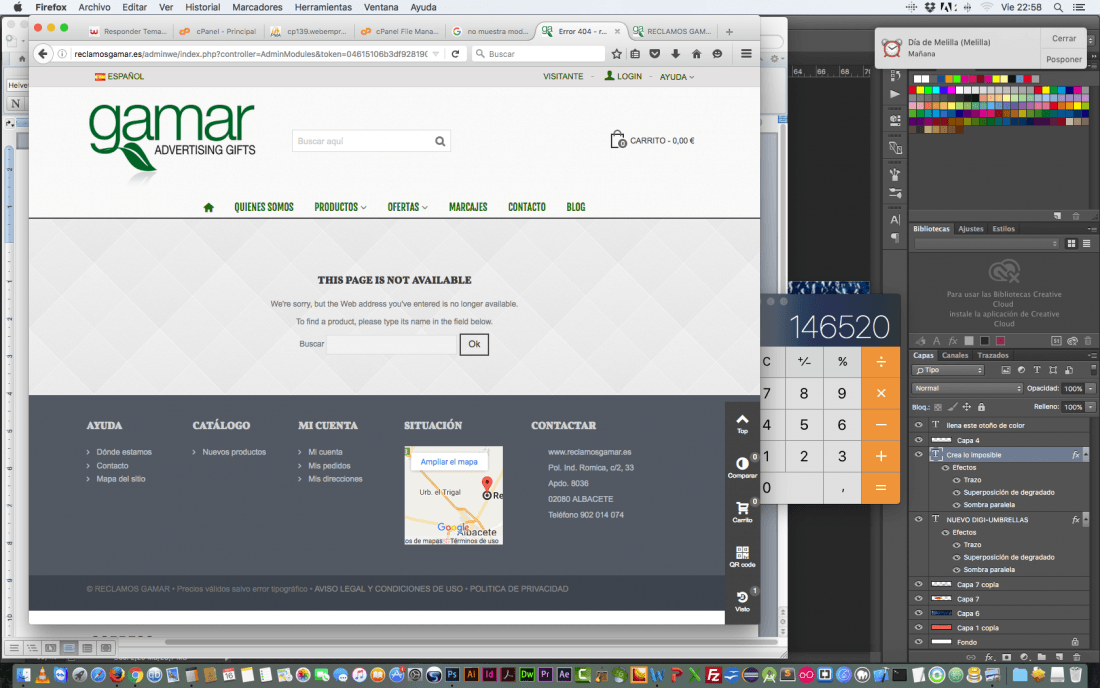This screenshot has width=1100, height=688.
Task: Open the Herramientas menu
Action: pos(323,7)
